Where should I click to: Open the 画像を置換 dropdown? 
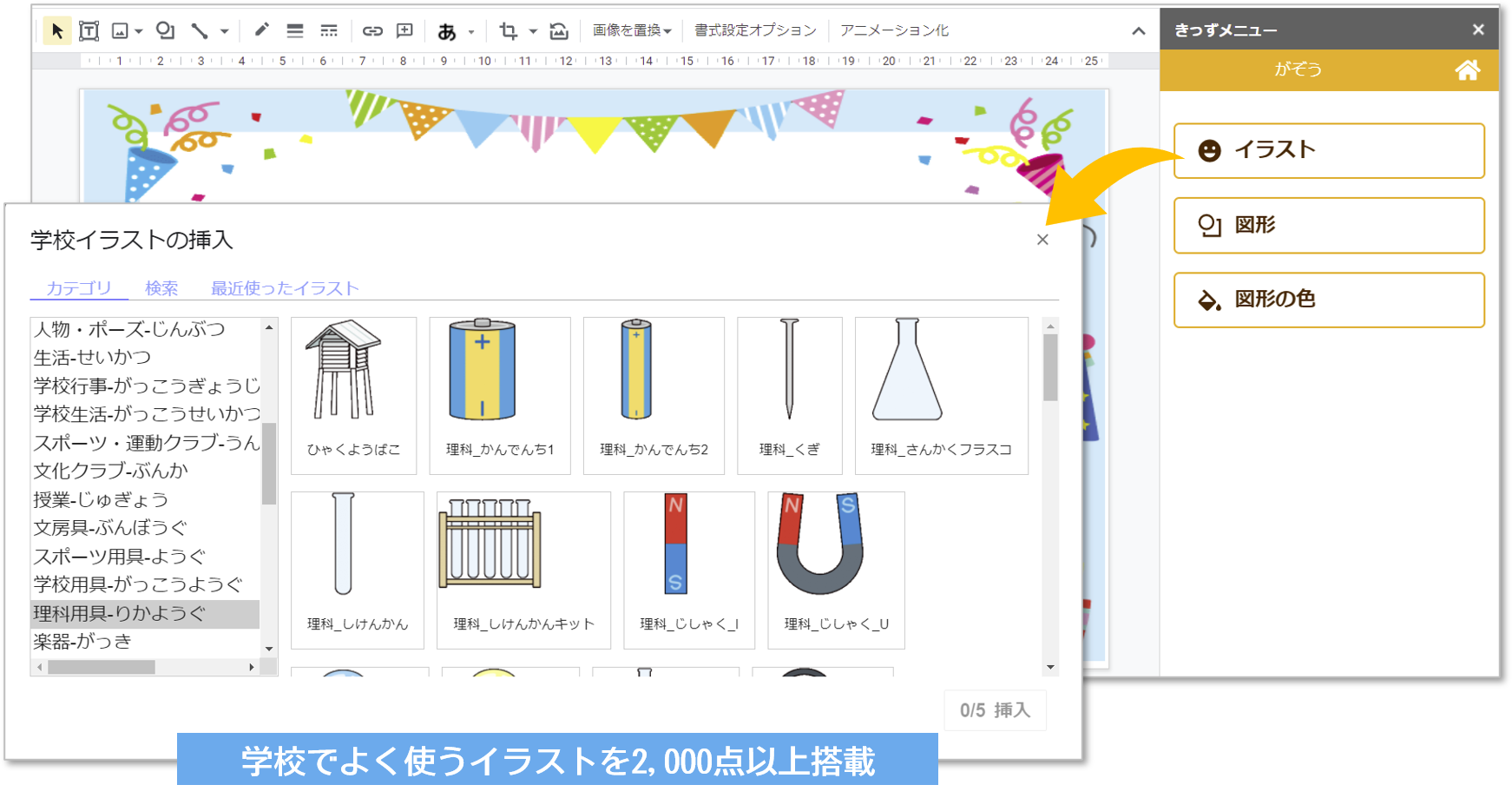click(632, 30)
